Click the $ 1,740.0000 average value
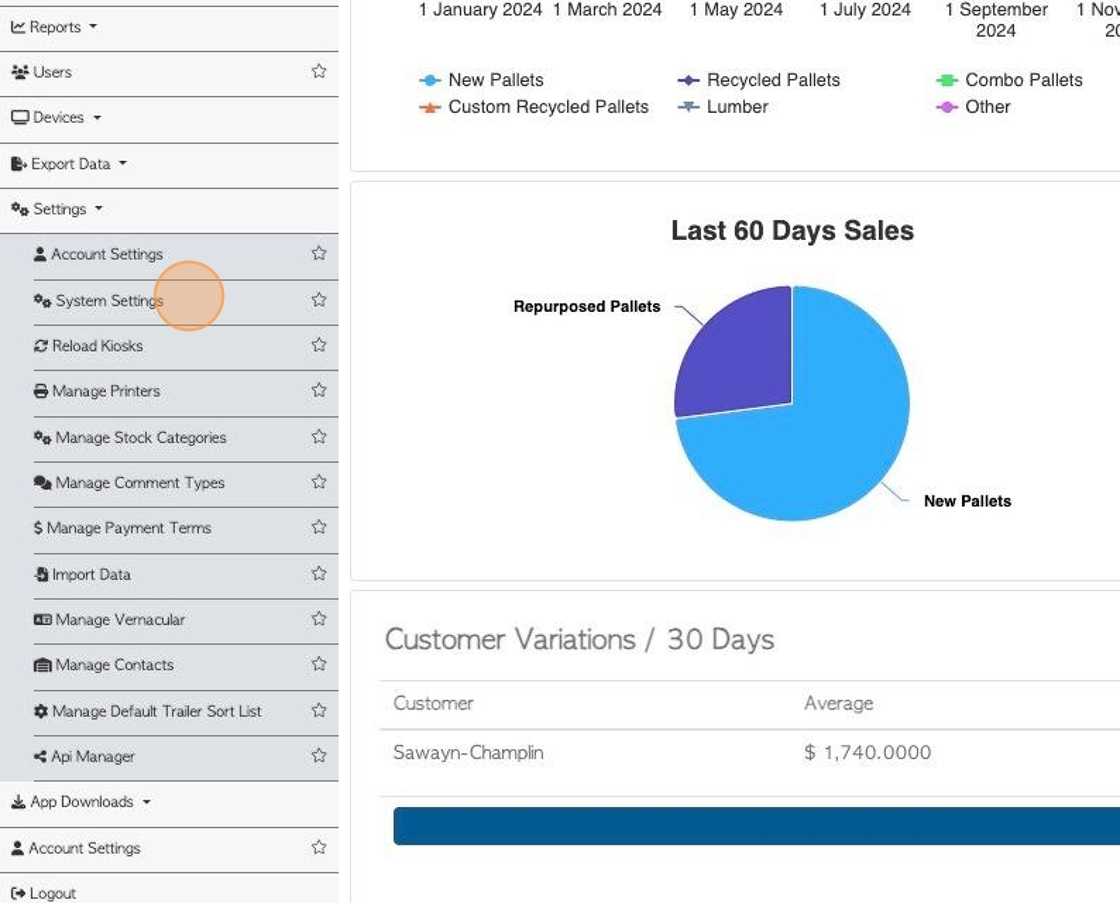The image size is (1120, 903). (867, 752)
